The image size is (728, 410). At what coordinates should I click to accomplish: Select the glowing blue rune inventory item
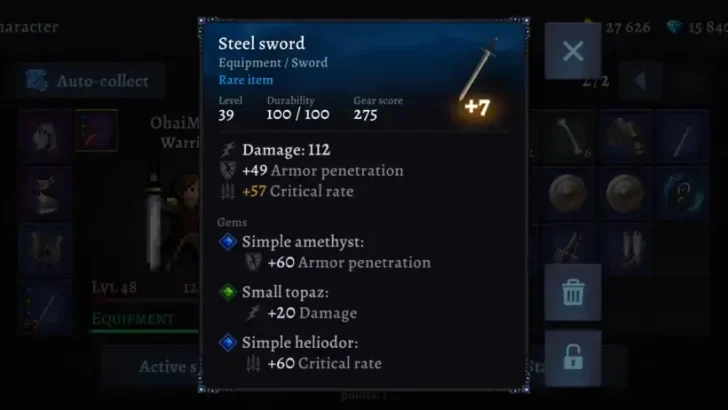pyautogui.click(x=682, y=193)
